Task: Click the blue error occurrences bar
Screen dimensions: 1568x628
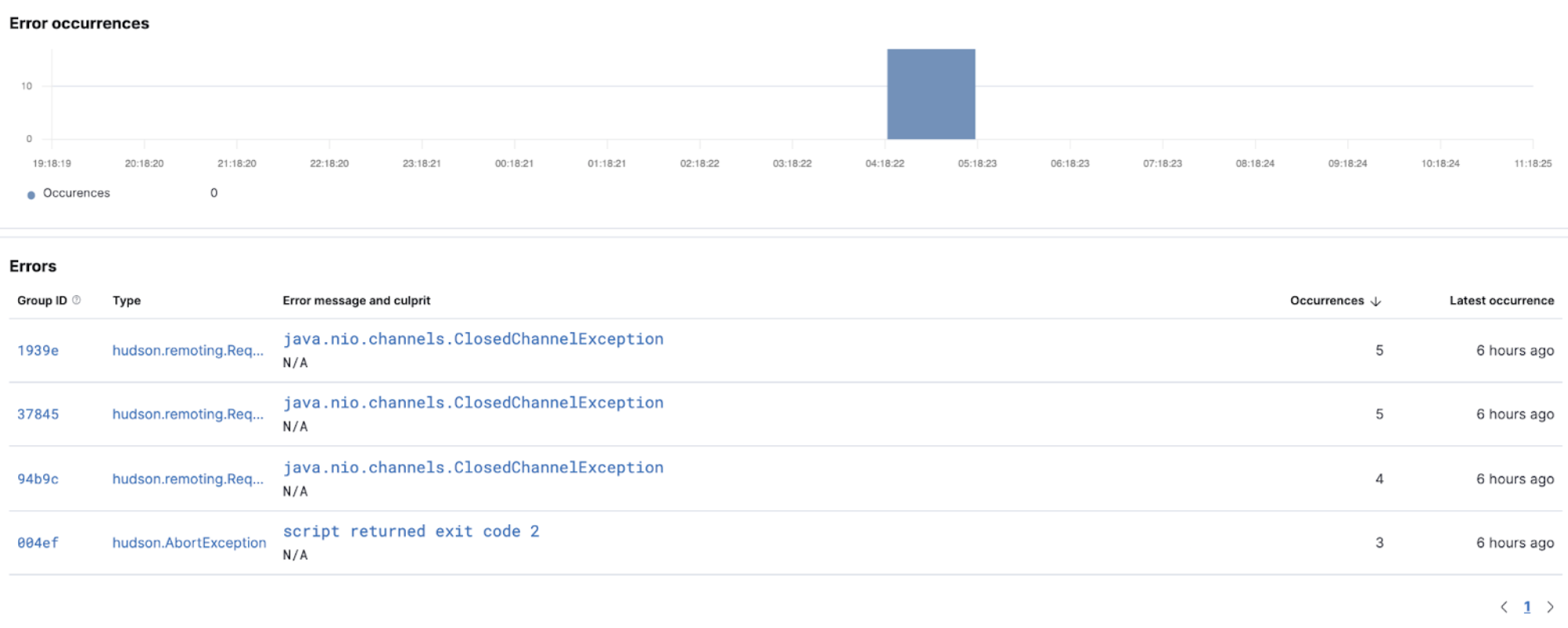Action: coord(931,94)
